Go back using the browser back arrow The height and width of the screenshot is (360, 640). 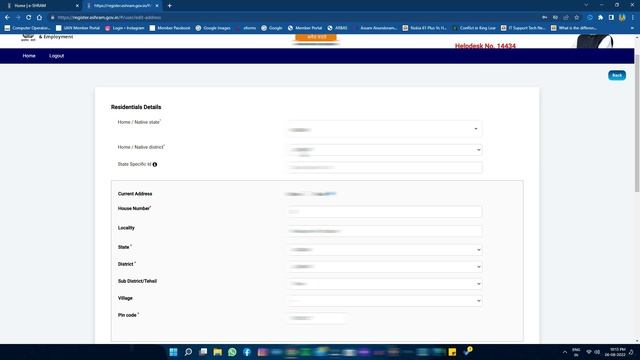point(7,18)
